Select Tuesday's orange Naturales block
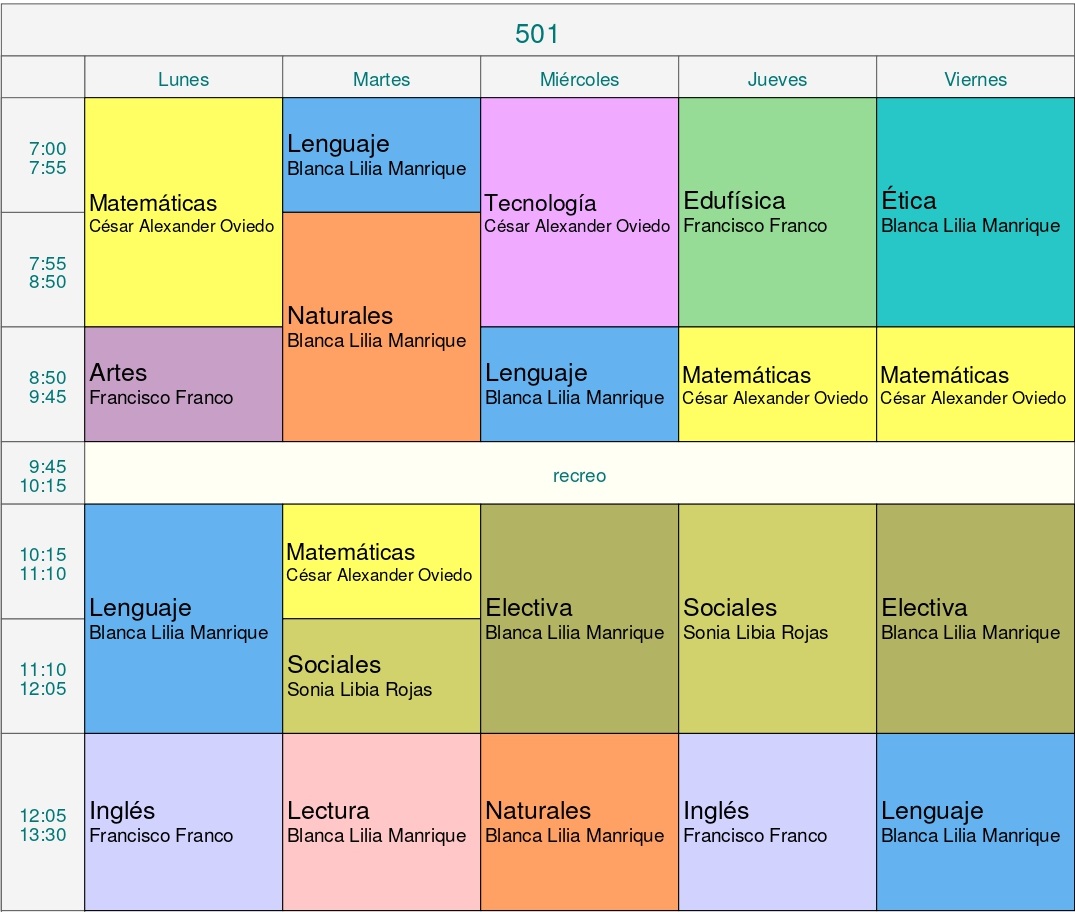The image size is (1075, 912). tap(381, 327)
